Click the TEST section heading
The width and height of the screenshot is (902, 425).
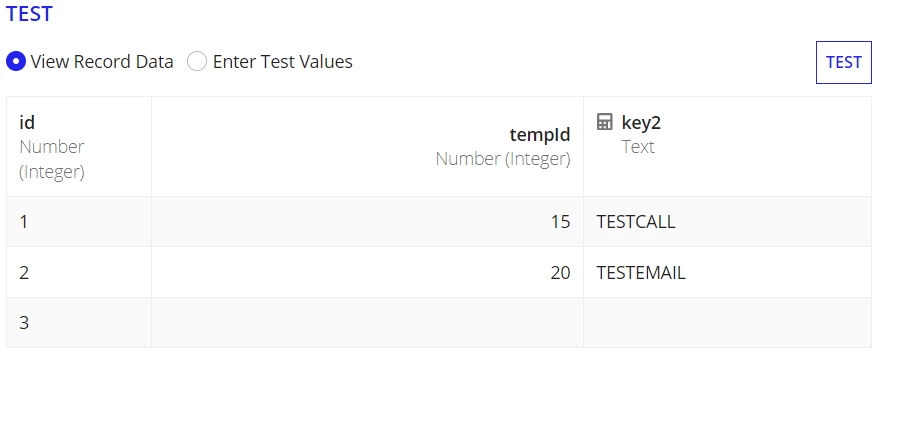(29, 13)
